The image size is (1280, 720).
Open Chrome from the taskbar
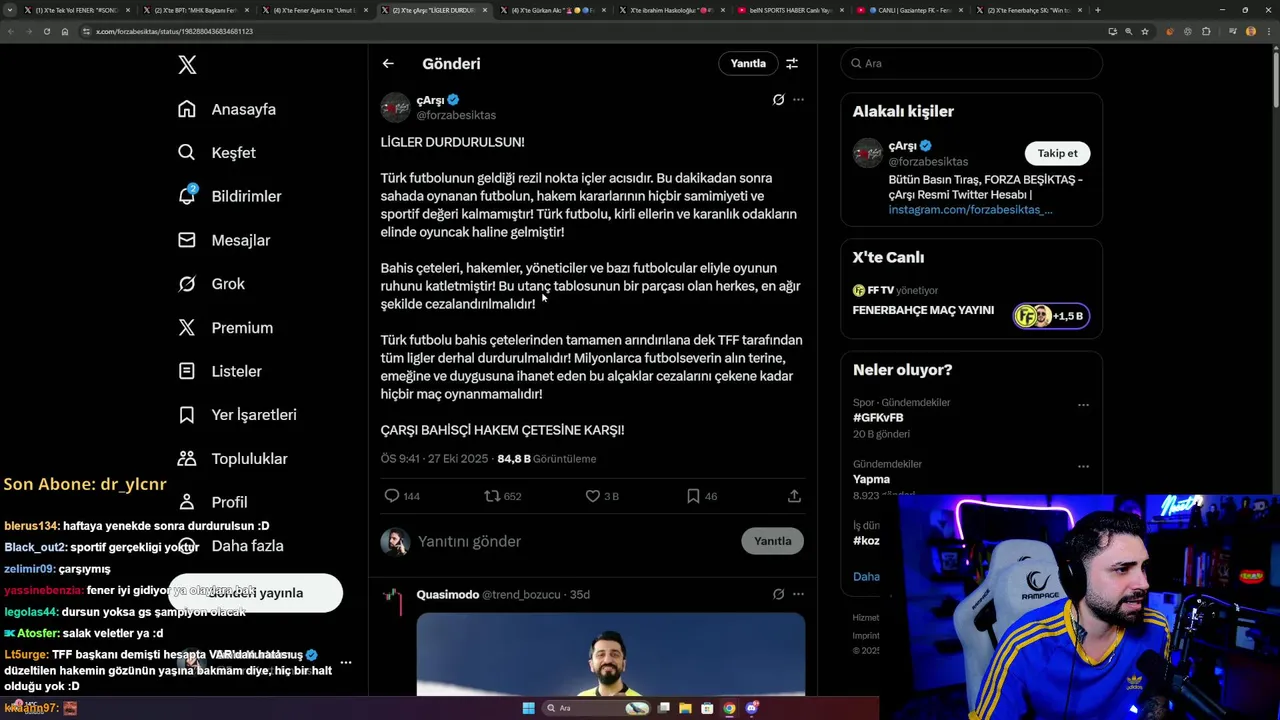coord(729,708)
